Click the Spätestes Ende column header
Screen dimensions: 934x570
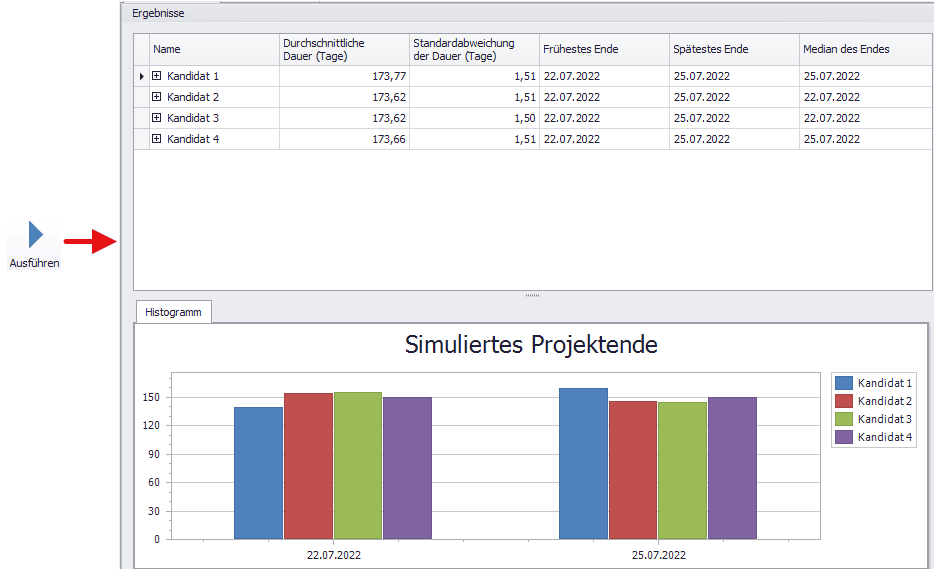[733, 49]
